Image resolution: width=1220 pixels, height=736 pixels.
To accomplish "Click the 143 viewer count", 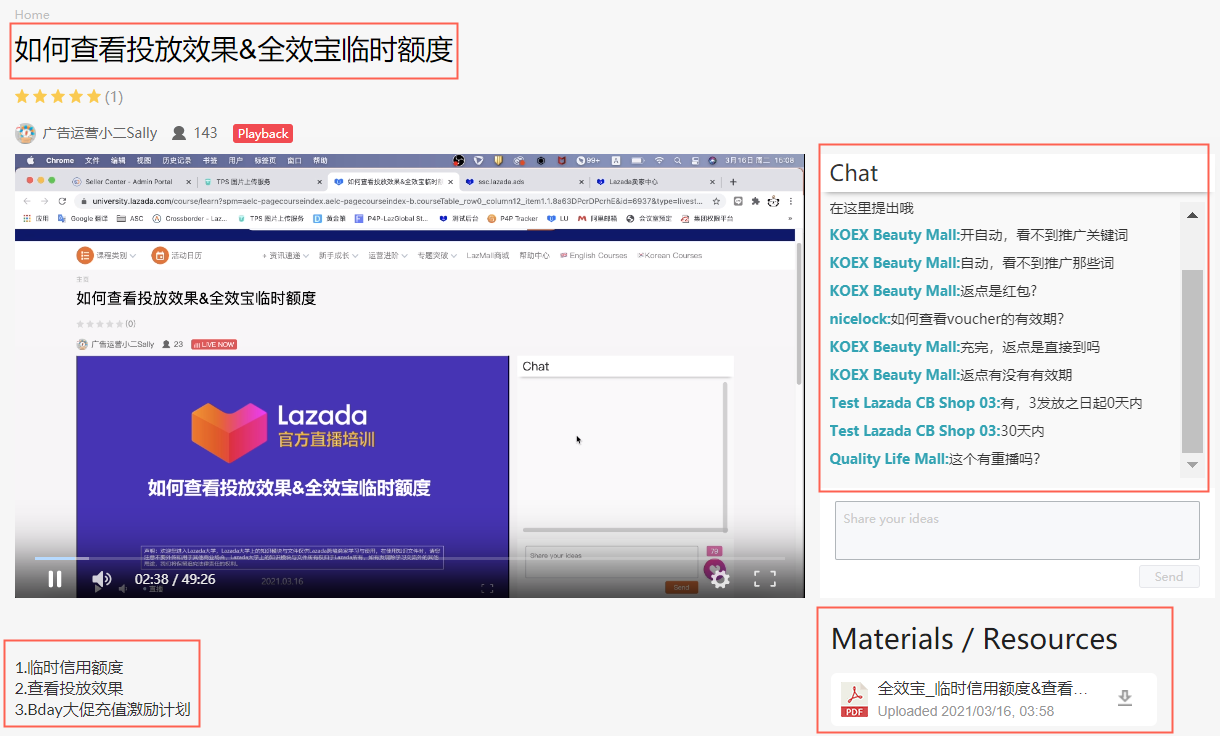I will pyautogui.click(x=205, y=133).
